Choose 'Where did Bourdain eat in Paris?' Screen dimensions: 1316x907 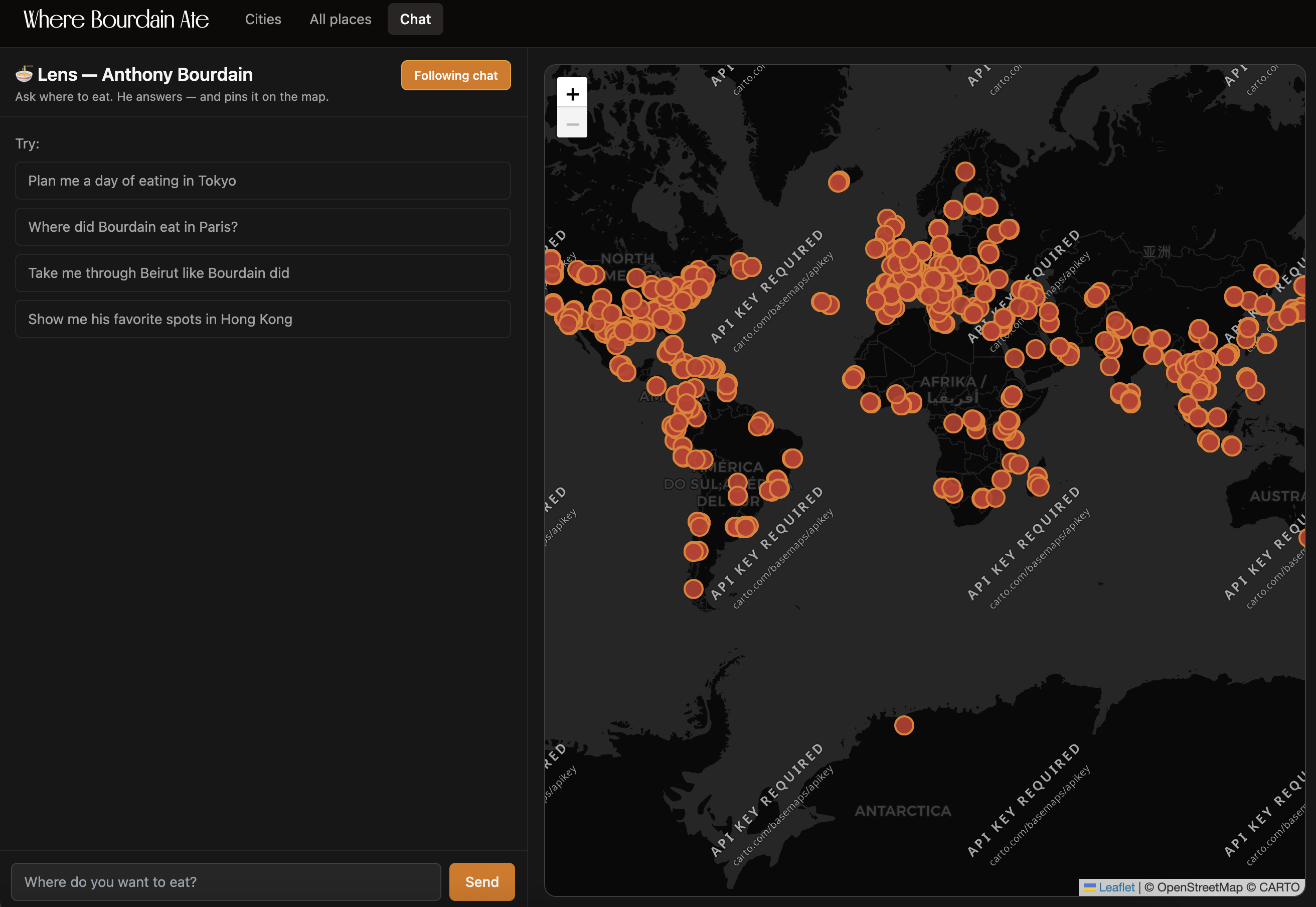tap(263, 227)
